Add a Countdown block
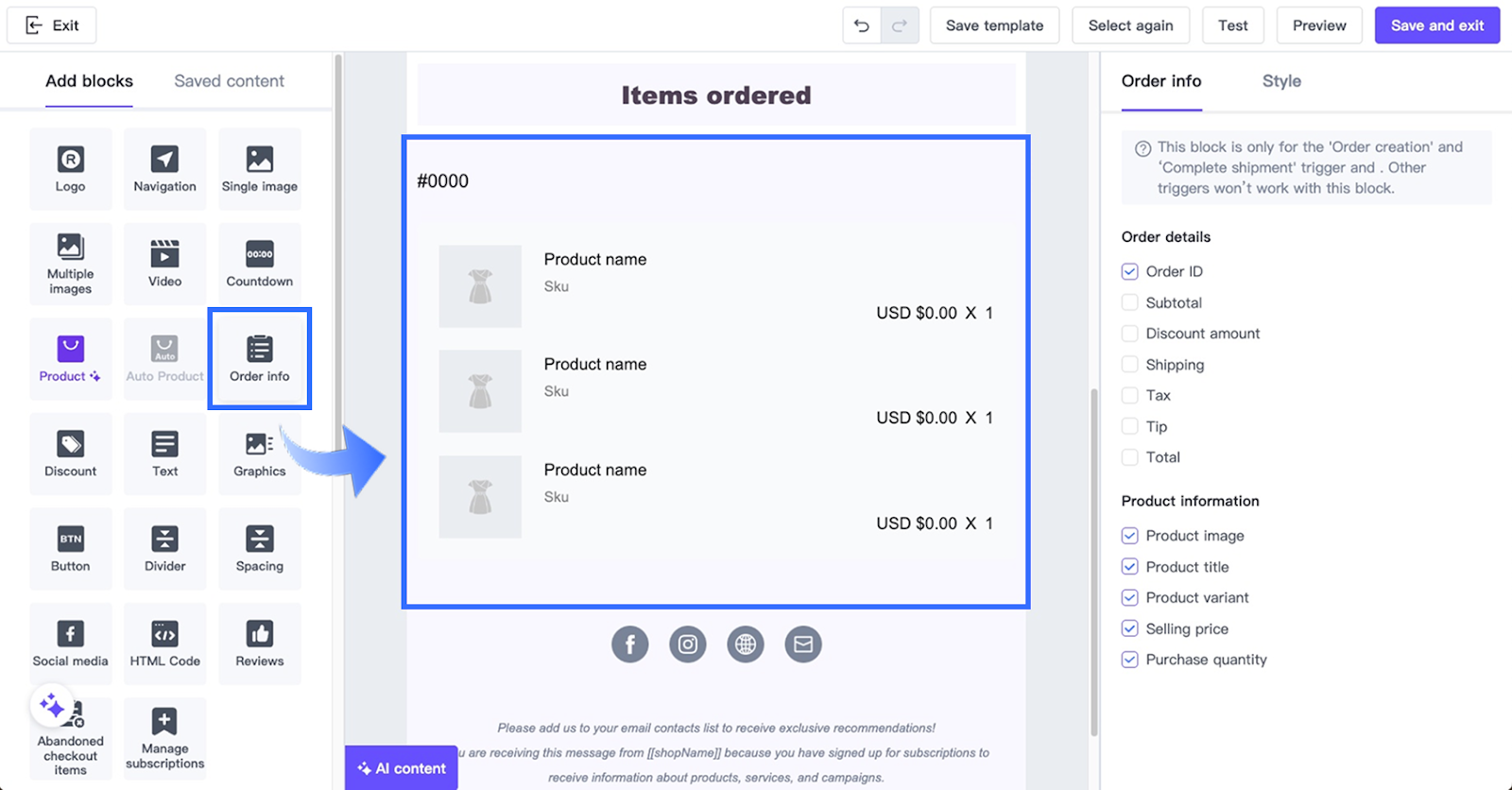 [x=259, y=264]
